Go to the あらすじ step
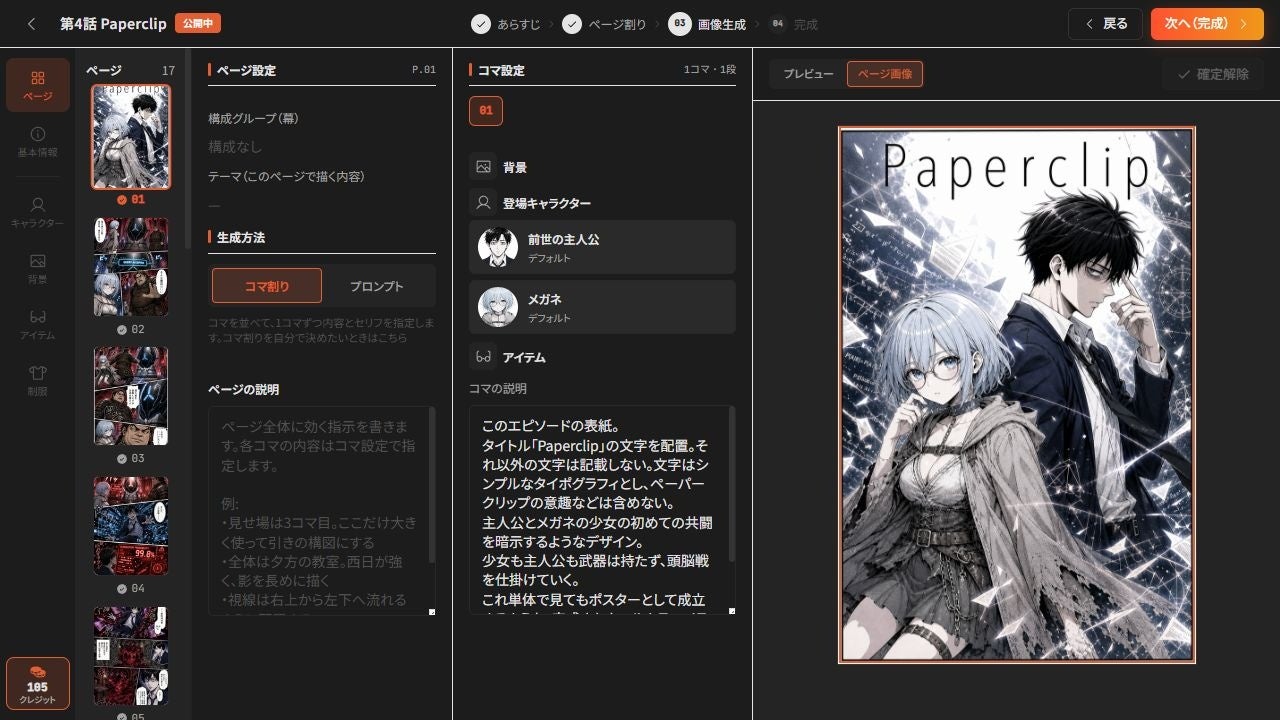 (506, 24)
